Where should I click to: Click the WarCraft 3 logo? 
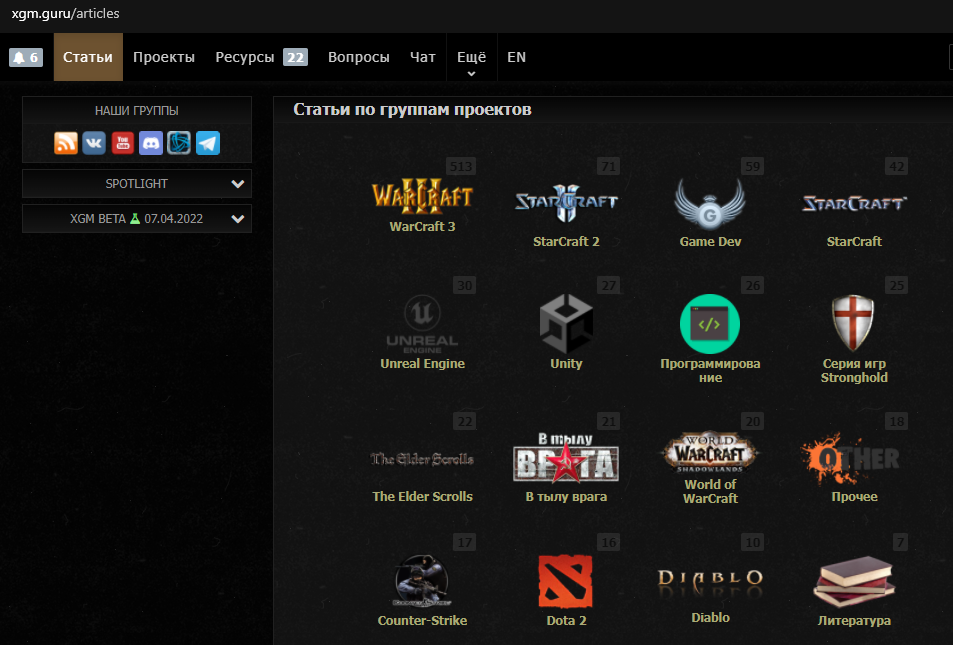(422, 196)
